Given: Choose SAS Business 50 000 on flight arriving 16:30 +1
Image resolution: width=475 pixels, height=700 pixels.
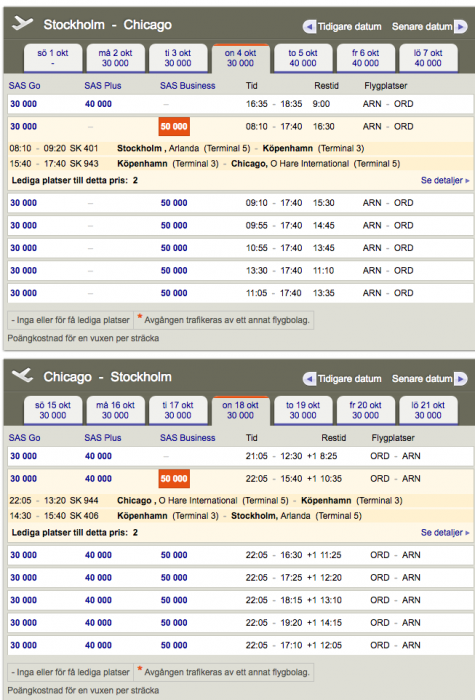Looking at the screenshot, I should (x=174, y=555).
